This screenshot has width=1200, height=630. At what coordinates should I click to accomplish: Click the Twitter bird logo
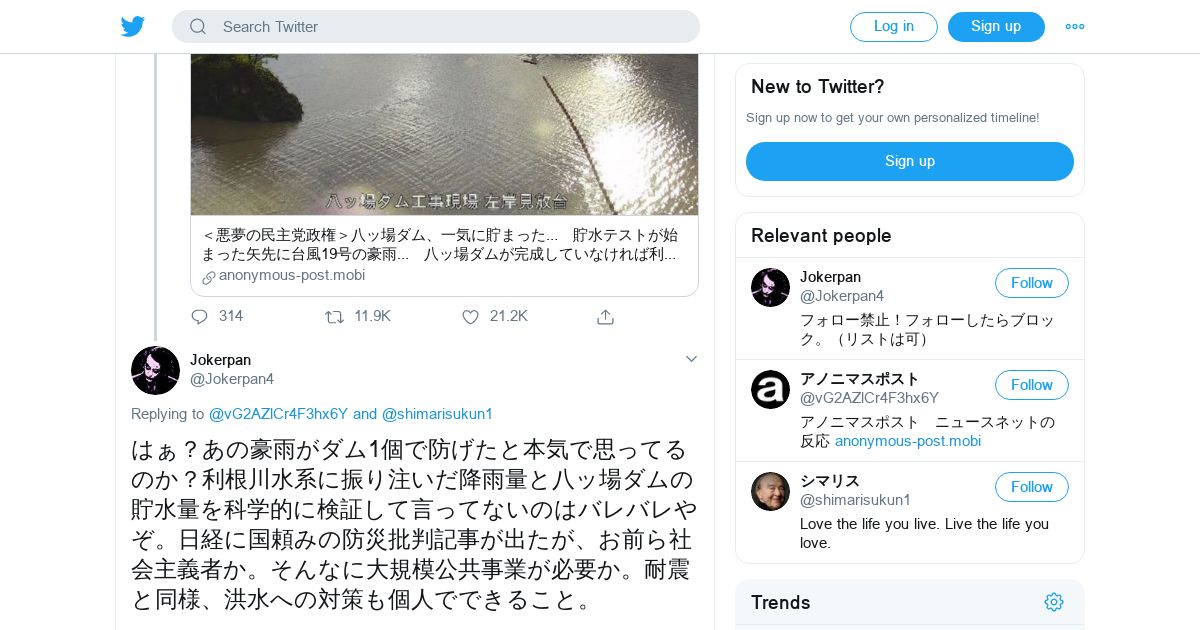pyautogui.click(x=133, y=26)
